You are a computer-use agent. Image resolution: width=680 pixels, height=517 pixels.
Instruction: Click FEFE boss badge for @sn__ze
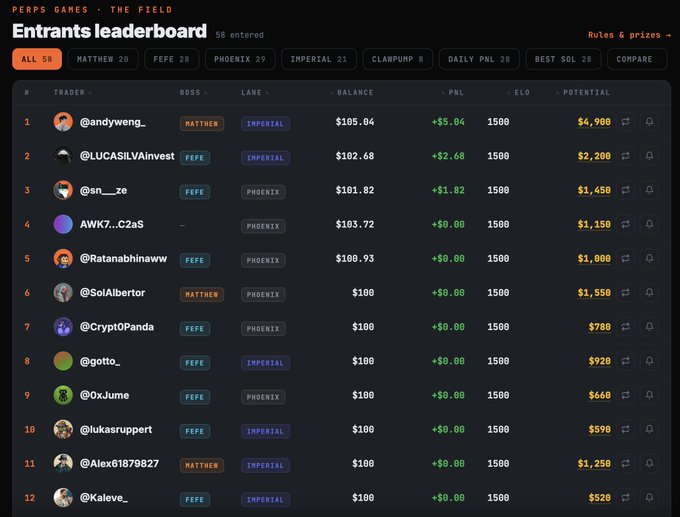pos(195,192)
